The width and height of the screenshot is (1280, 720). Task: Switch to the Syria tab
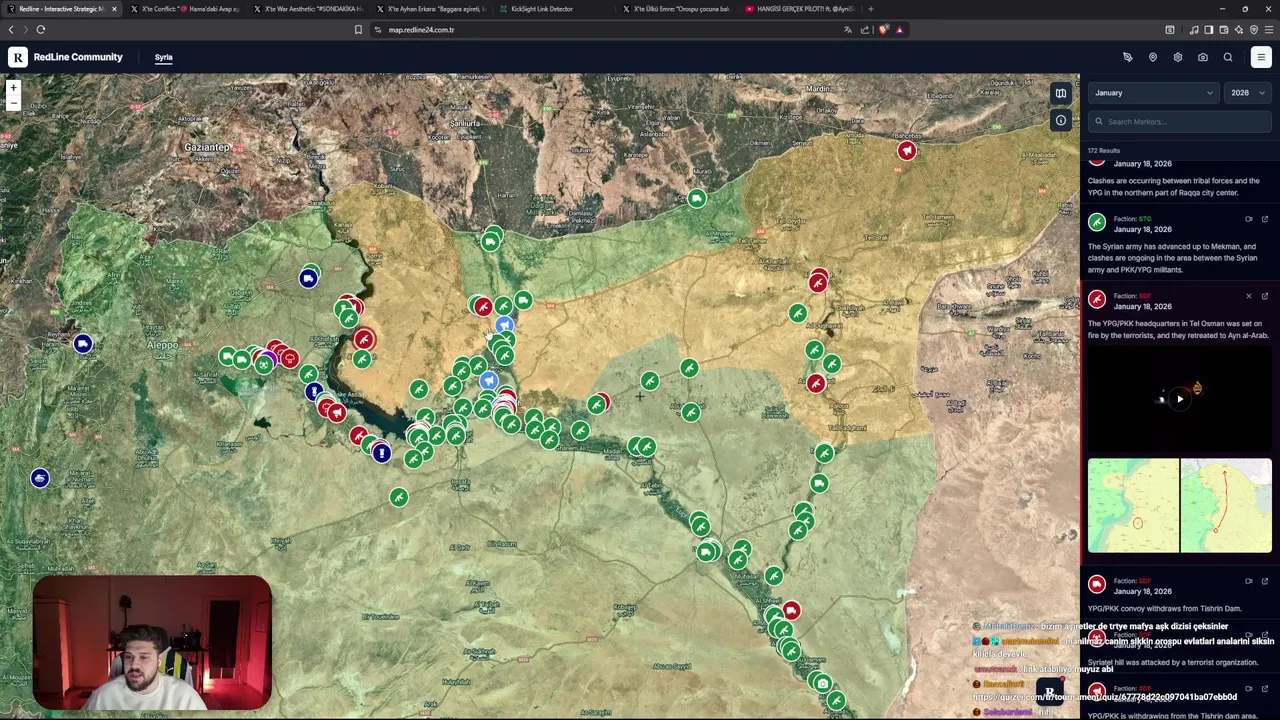[x=163, y=57]
